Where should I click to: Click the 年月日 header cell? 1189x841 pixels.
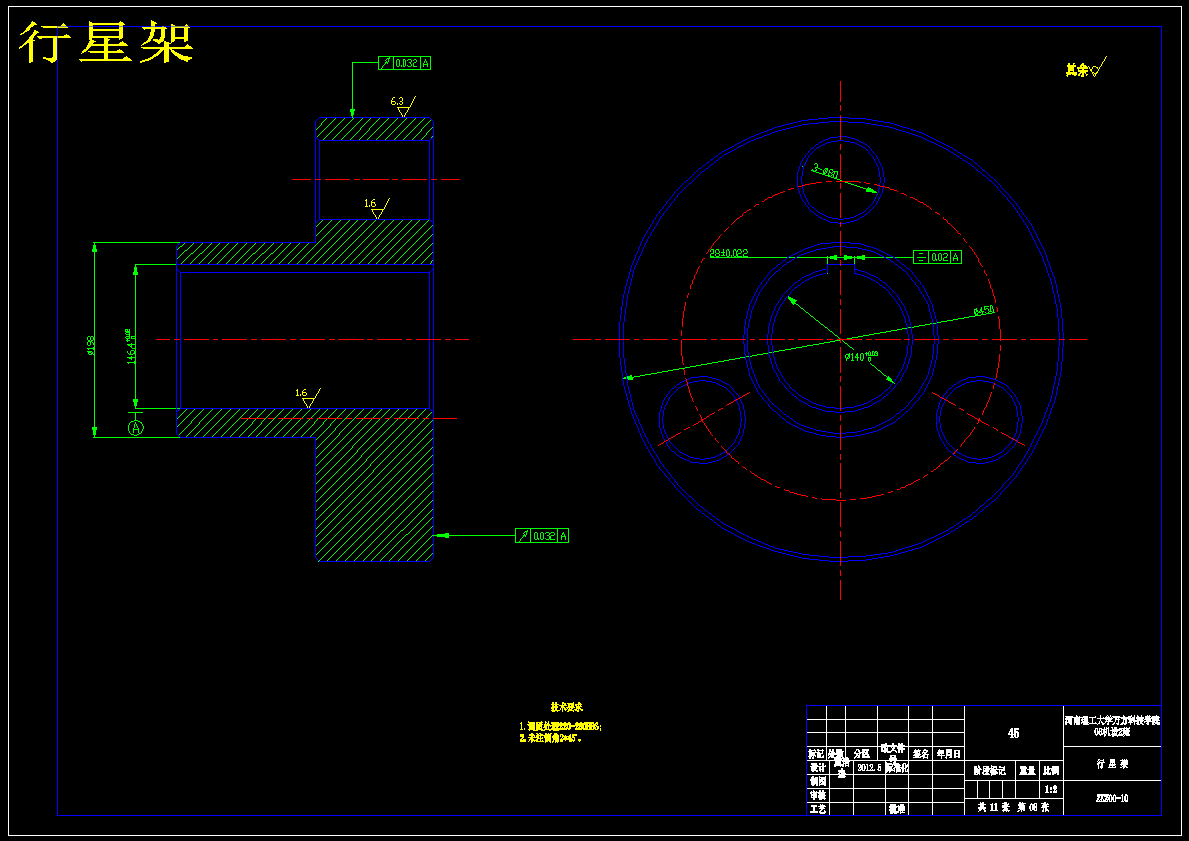tap(949, 754)
